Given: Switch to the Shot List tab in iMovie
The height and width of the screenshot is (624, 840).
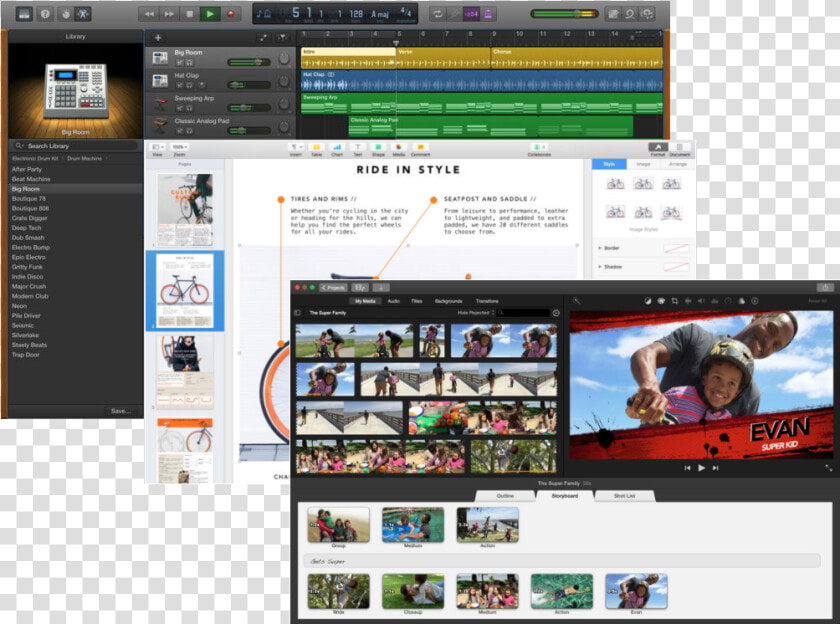Looking at the screenshot, I should pos(625,496).
